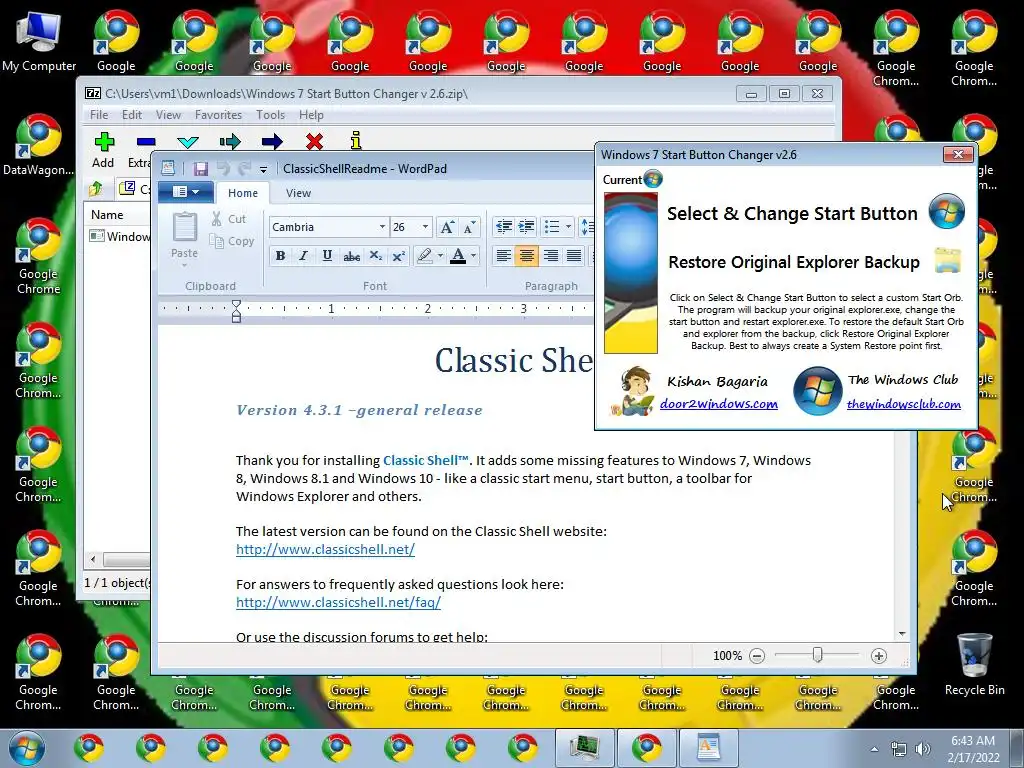1024x768 pixels.
Task: Click the bullet list icon in WordPad
Action: pos(552,227)
